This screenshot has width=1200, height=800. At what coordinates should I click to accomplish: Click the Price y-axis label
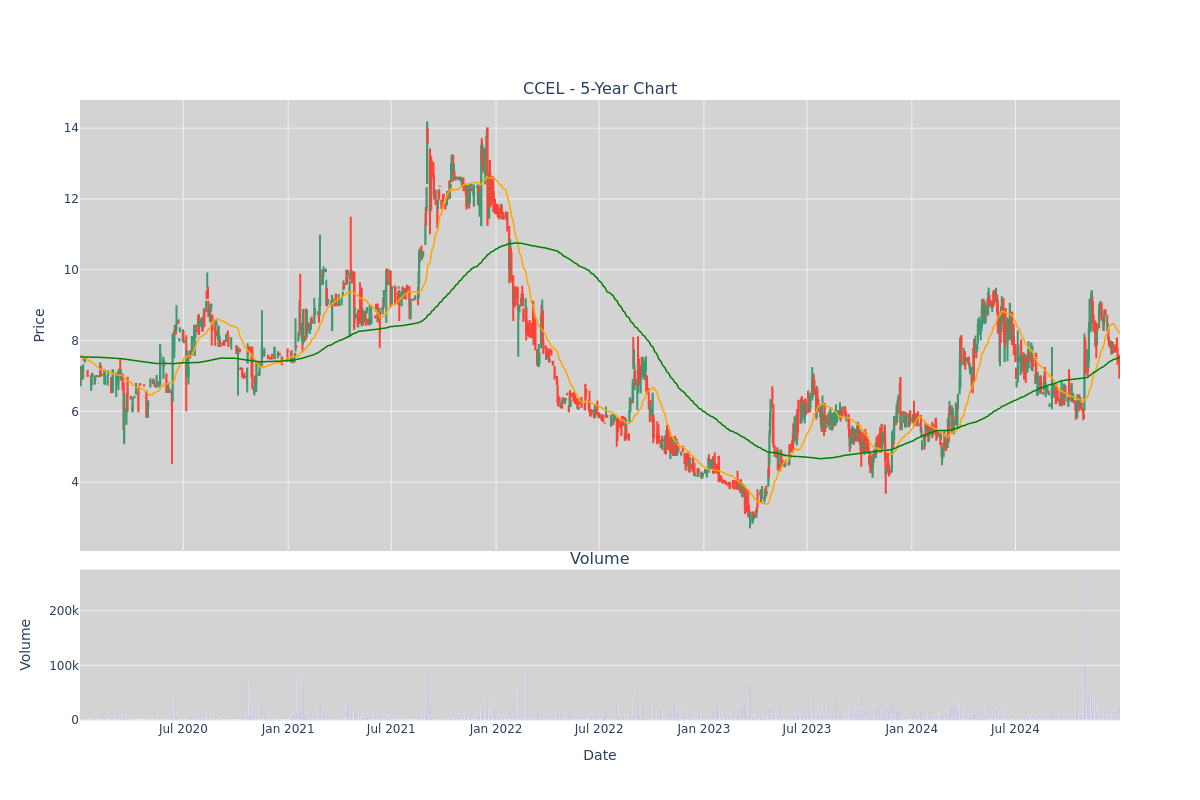coord(40,325)
